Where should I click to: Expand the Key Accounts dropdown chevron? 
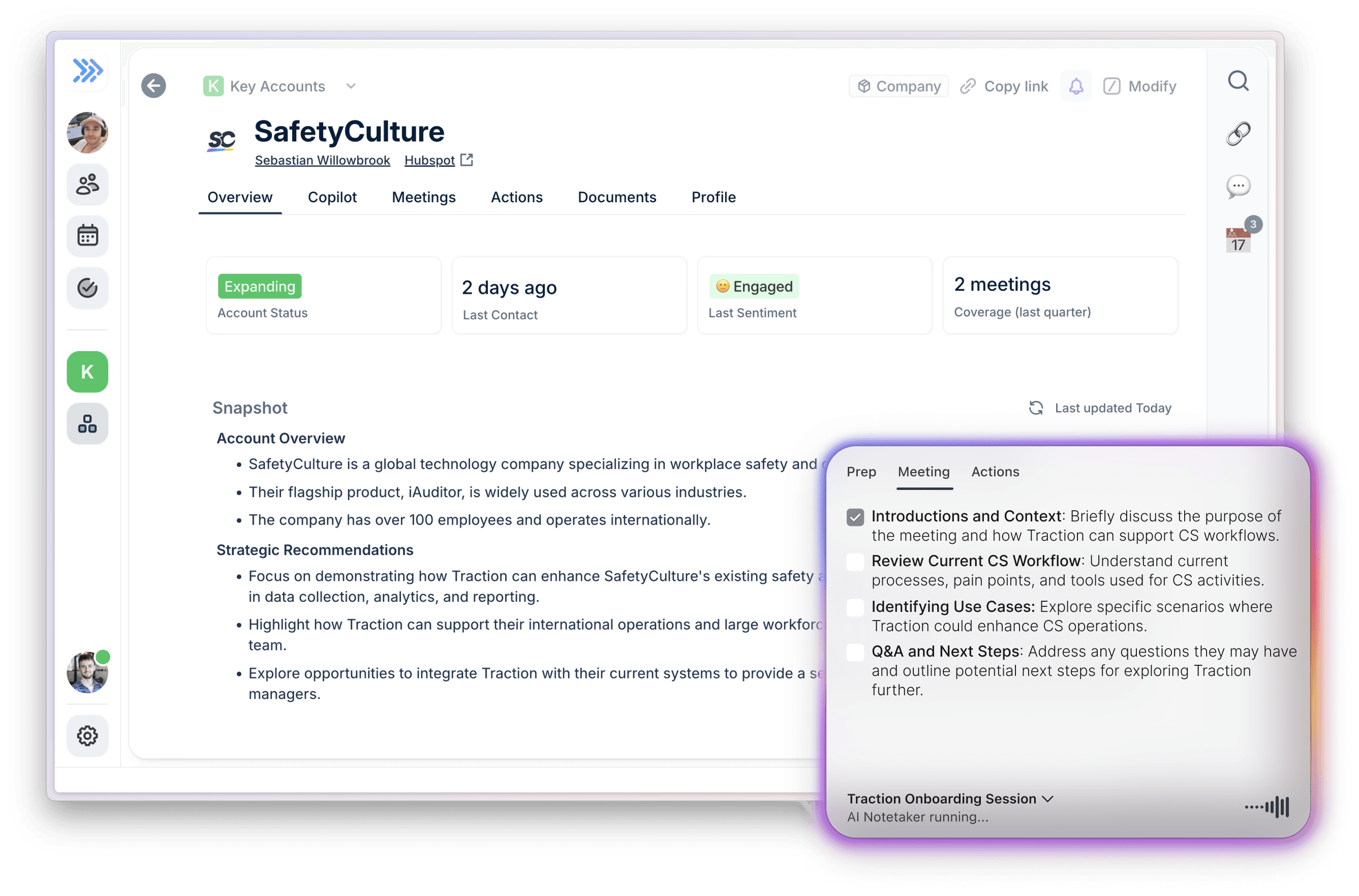pyautogui.click(x=351, y=86)
